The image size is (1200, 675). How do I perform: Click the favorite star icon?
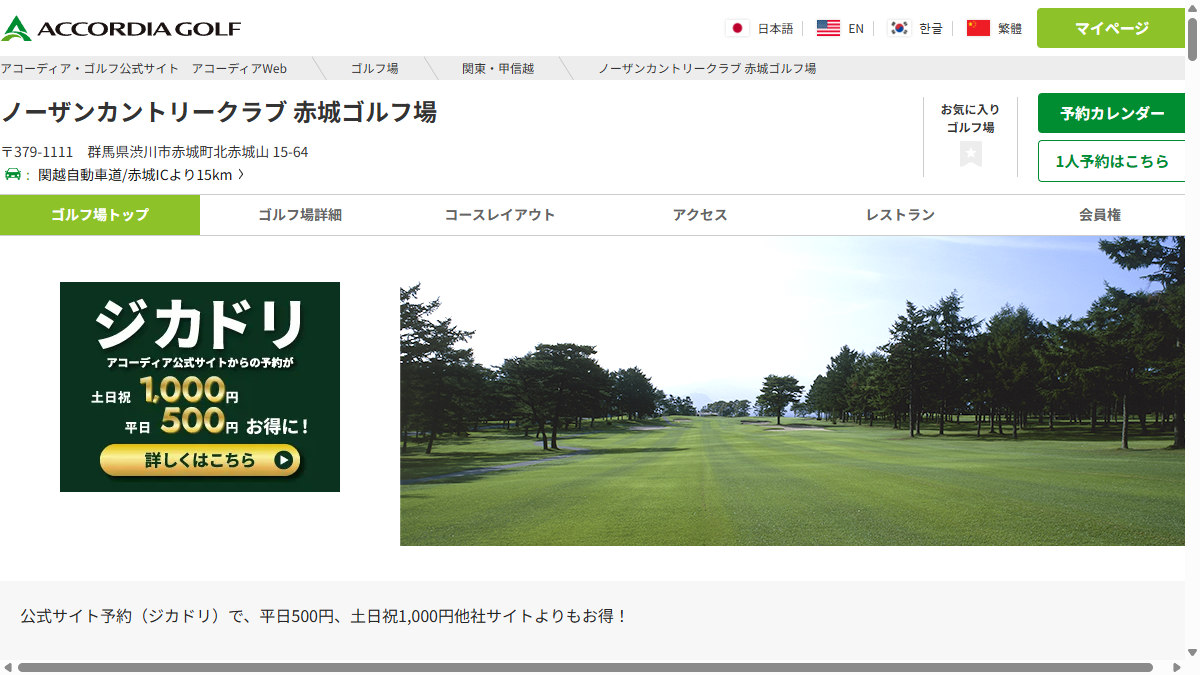tap(970, 154)
